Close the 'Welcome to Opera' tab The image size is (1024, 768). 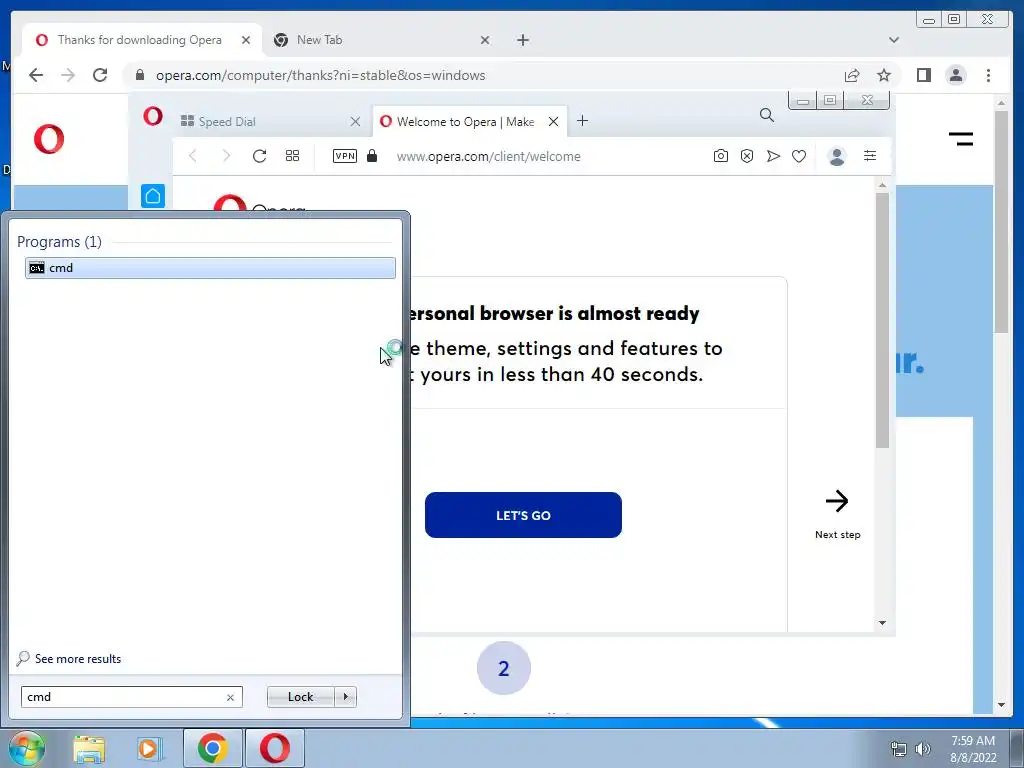553,121
